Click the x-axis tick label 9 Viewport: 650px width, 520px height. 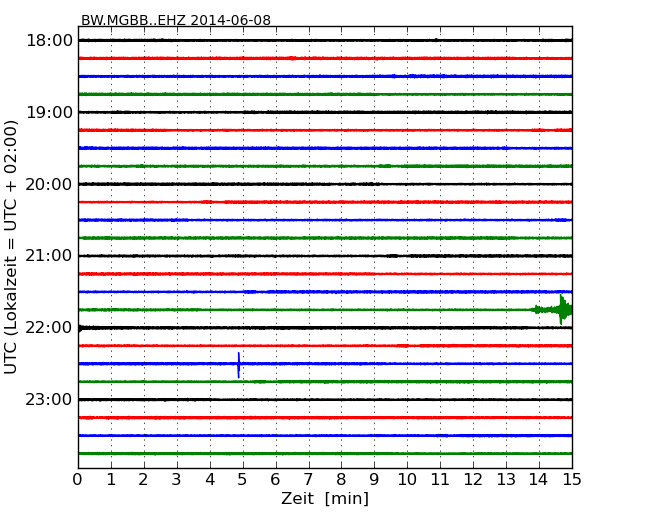click(x=374, y=480)
